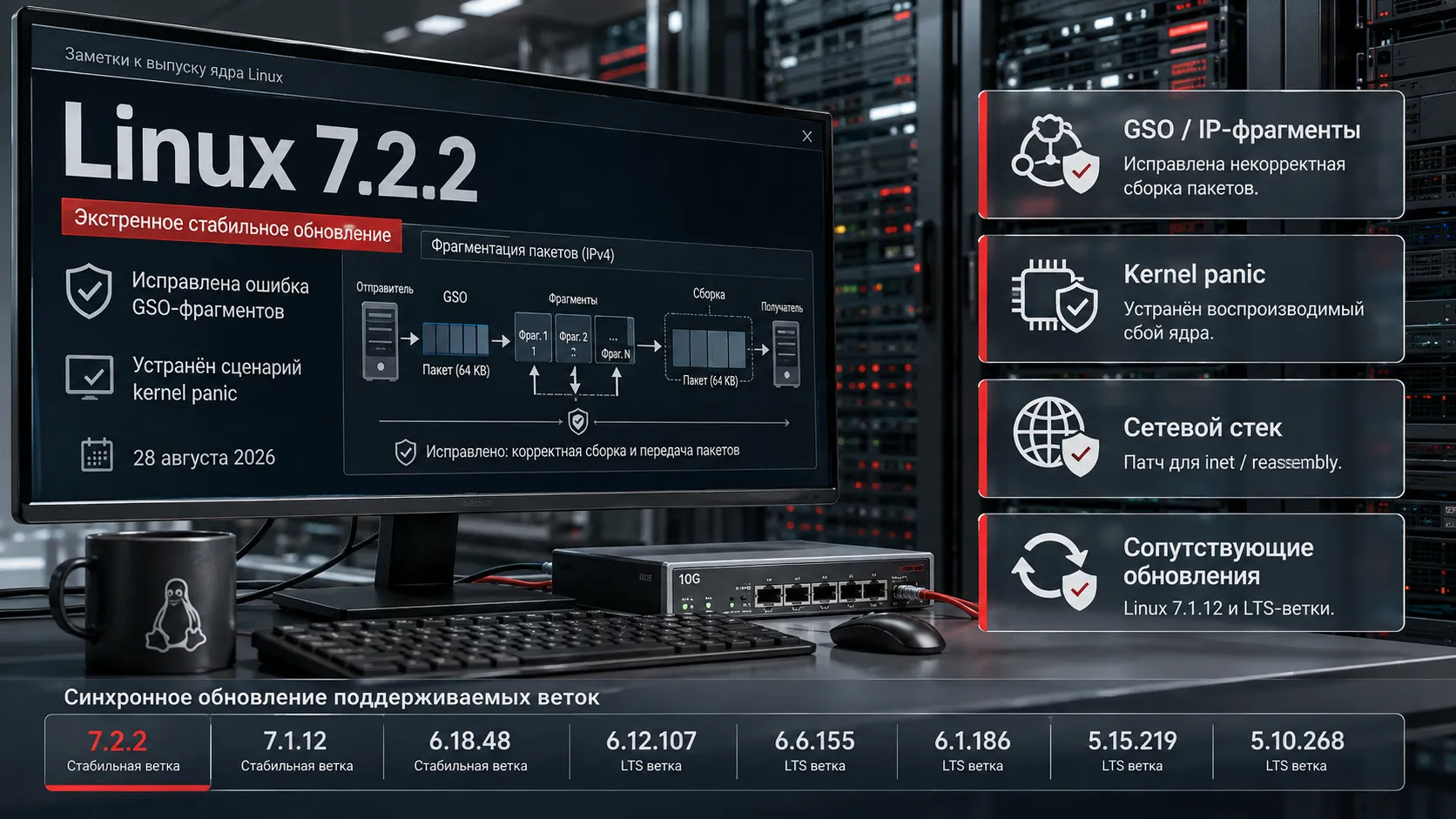Open the "Kernel panic" card title
1456x819 pixels.
pos(1194,274)
